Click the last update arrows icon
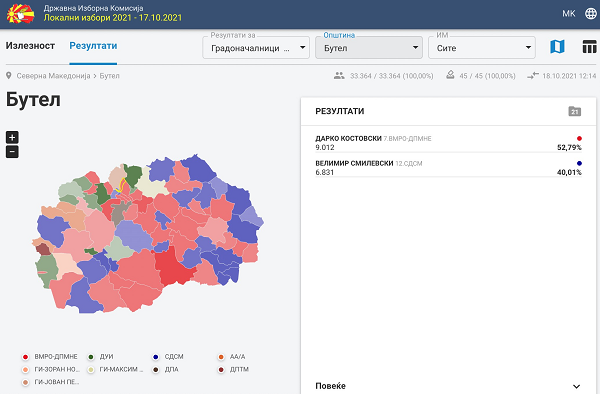This screenshot has height=394, width=600. point(533,76)
